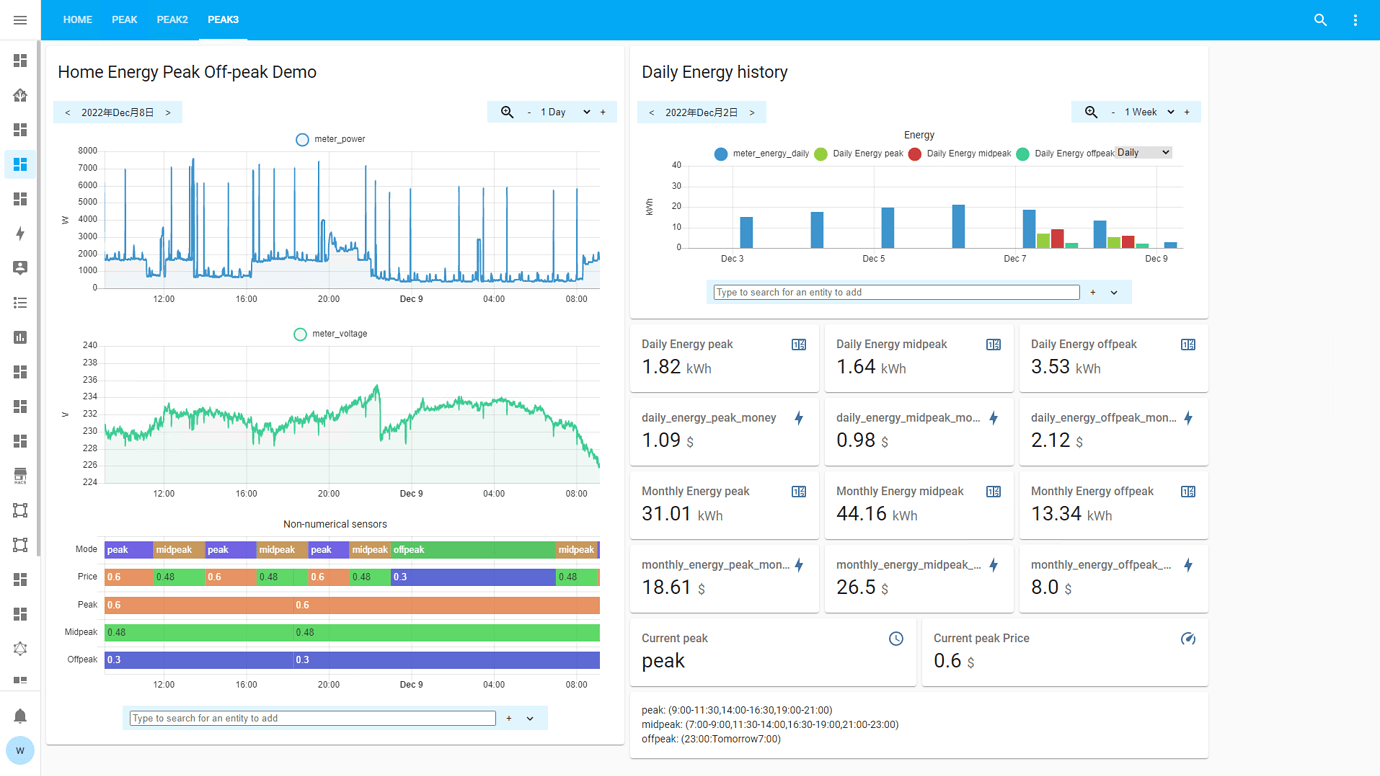Click the W user avatar in the sidebar
The image size is (1380, 776).
click(19, 750)
